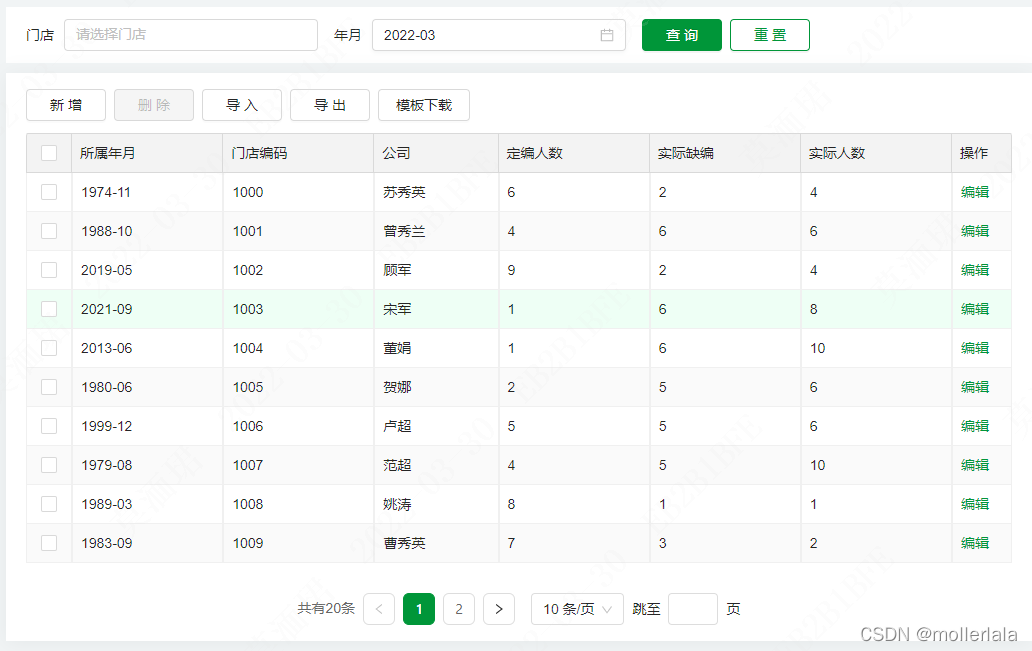Select the checkbox for row 1983-09
1032x651 pixels.
49,543
